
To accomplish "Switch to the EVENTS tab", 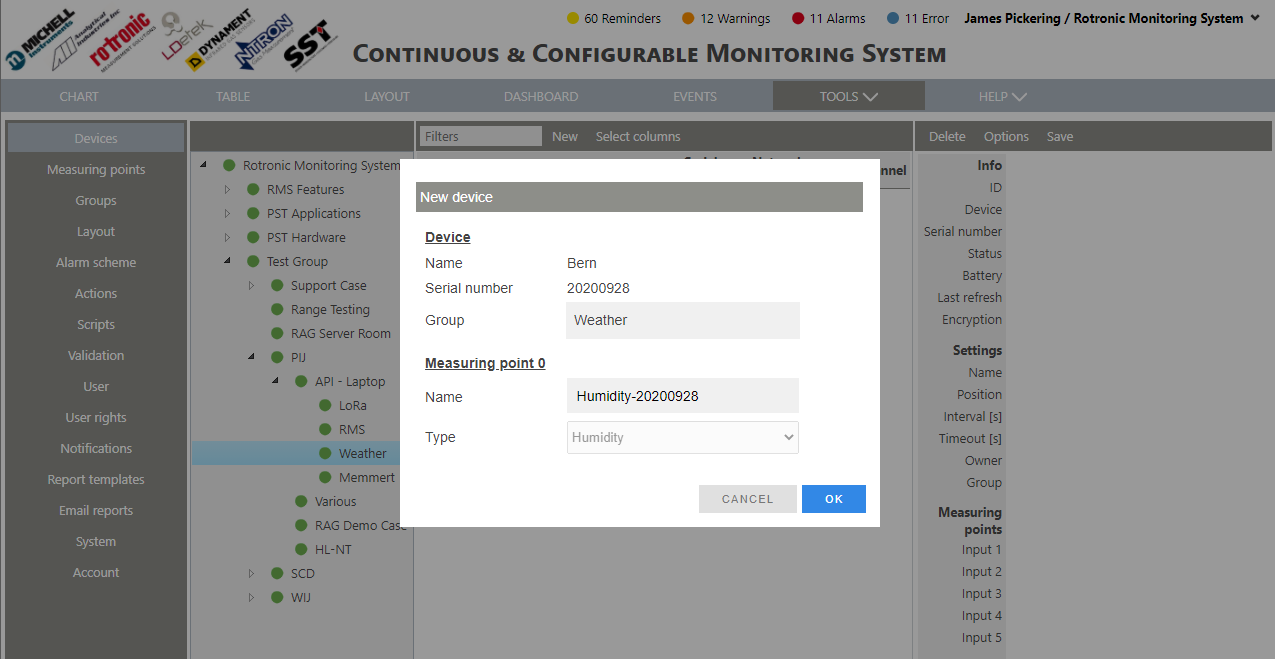I will [695, 96].
